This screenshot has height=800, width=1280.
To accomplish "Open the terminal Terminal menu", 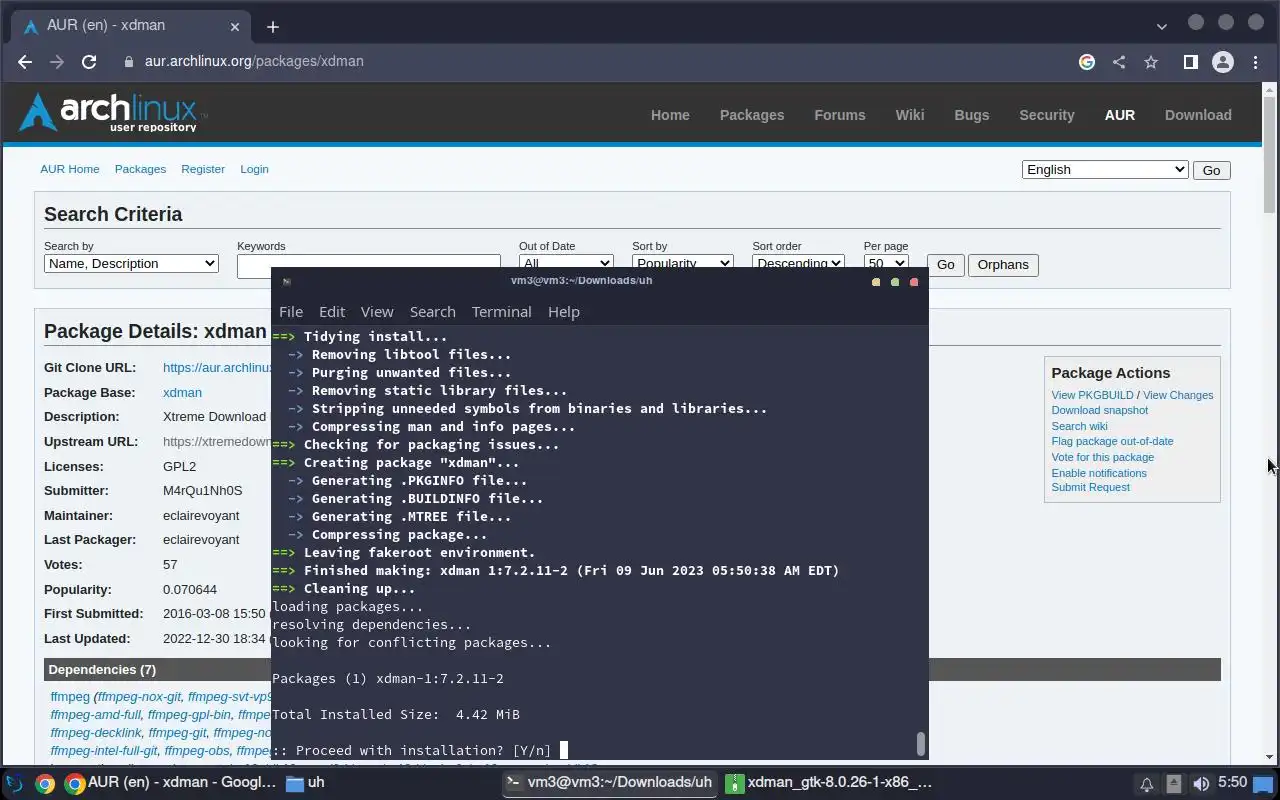I will tap(501, 312).
